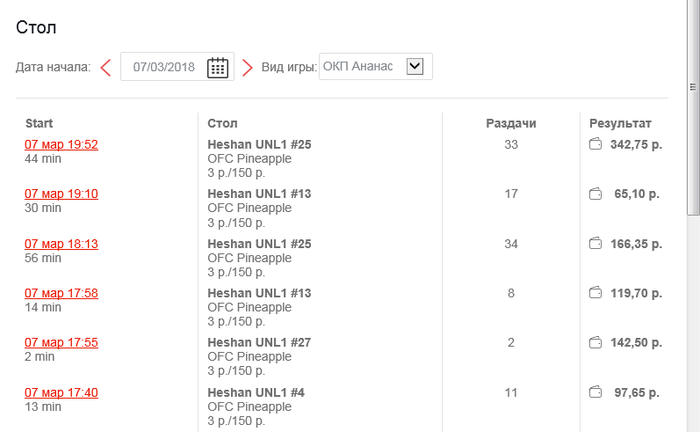
Task: Go to next date with right arrow
Action: tap(247, 67)
